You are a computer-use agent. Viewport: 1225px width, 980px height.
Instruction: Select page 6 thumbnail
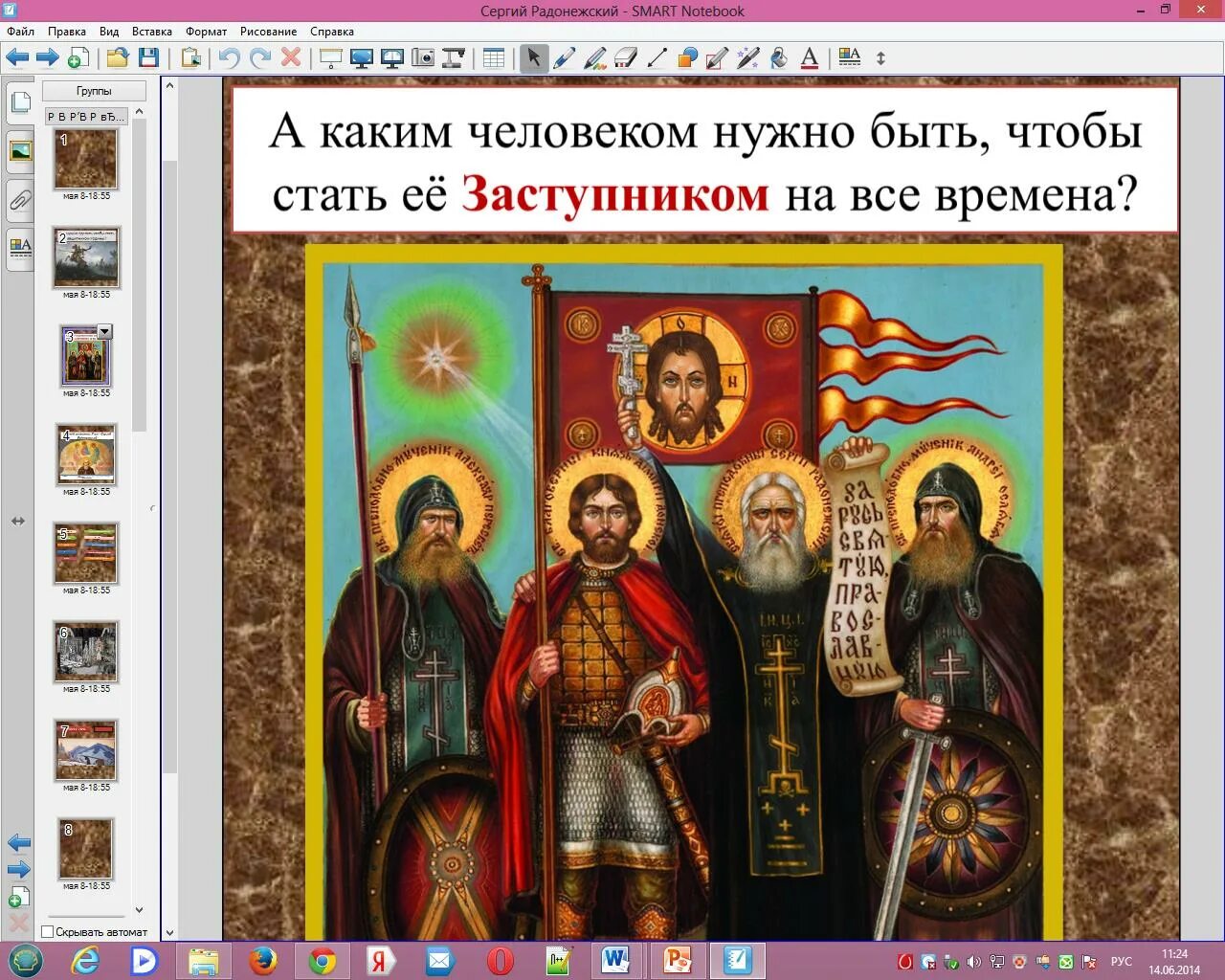86,652
